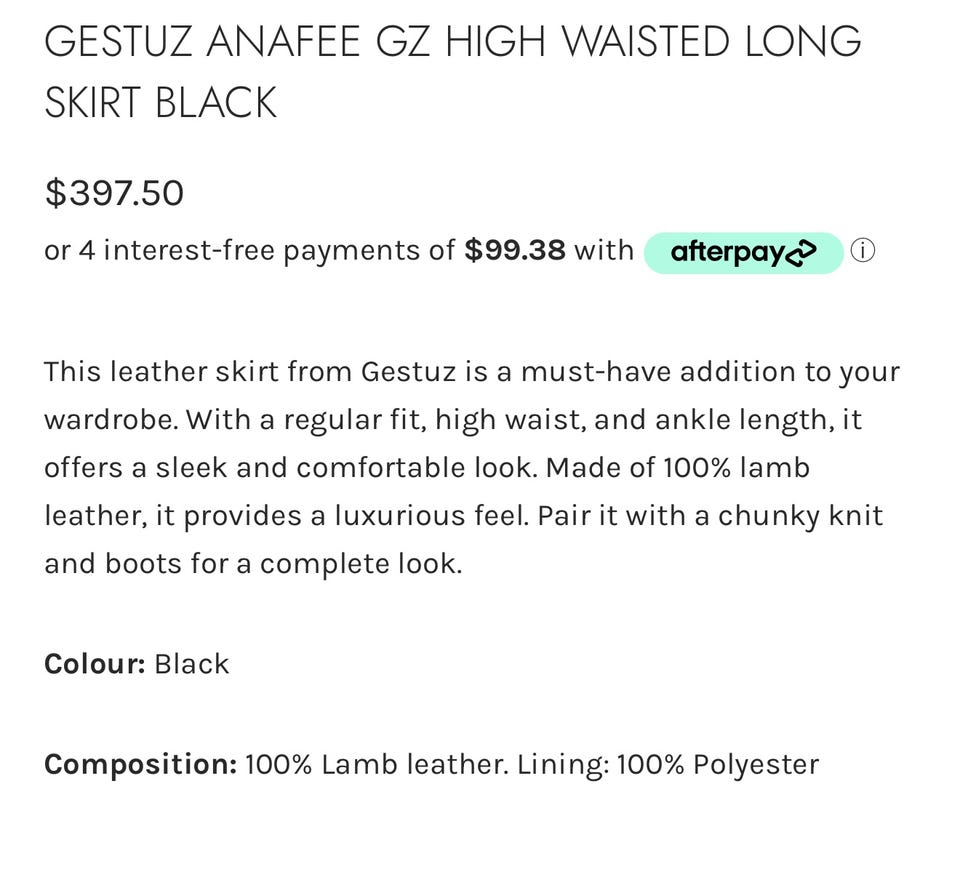Select the Gestuz Anafee product title heading
The height and width of the screenshot is (869, 960).
[452, 72]
